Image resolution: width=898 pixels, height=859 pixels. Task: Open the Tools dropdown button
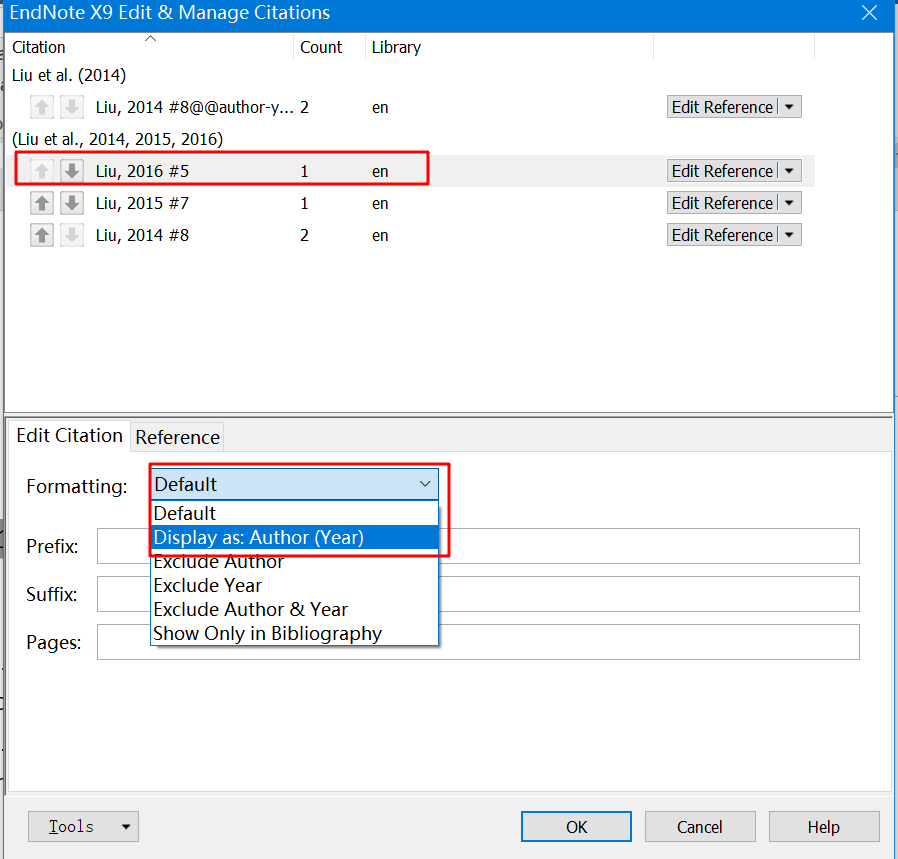click(x=84, y=826)
